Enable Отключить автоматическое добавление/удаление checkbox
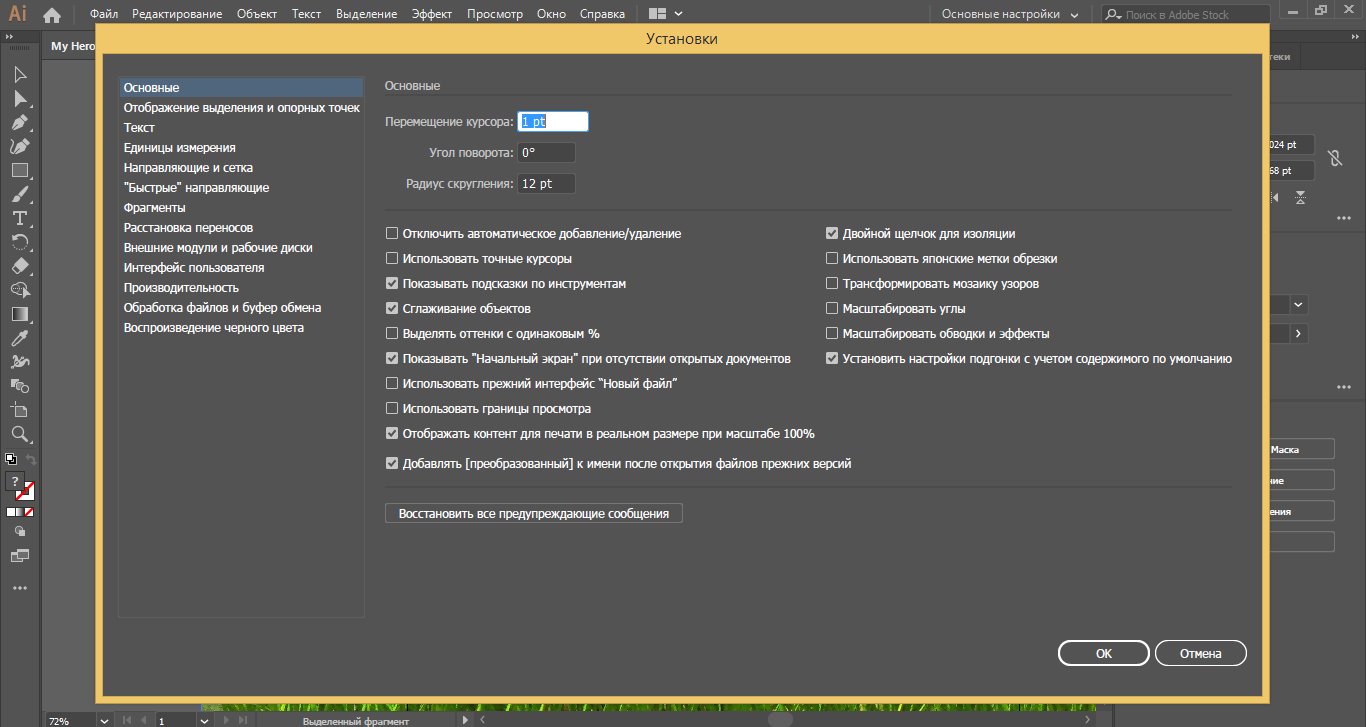 (x=392, y=233)
